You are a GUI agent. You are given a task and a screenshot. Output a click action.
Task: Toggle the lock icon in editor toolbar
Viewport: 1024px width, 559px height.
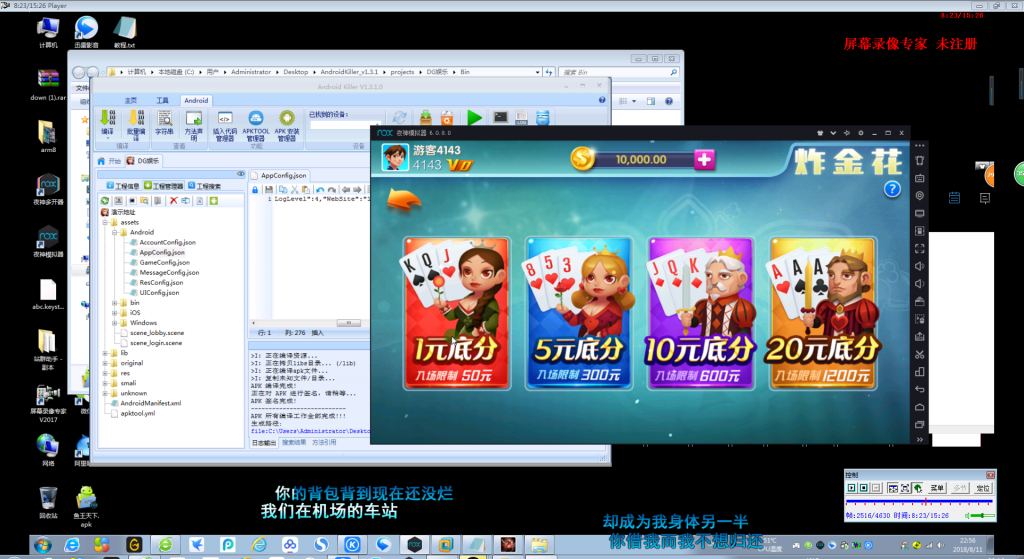255,189
